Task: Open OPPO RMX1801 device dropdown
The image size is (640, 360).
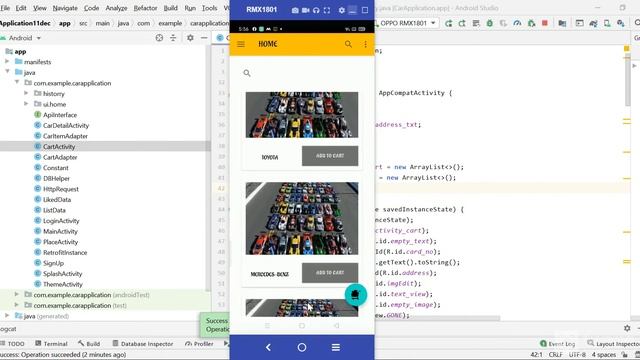Action: tap(408, 23)
